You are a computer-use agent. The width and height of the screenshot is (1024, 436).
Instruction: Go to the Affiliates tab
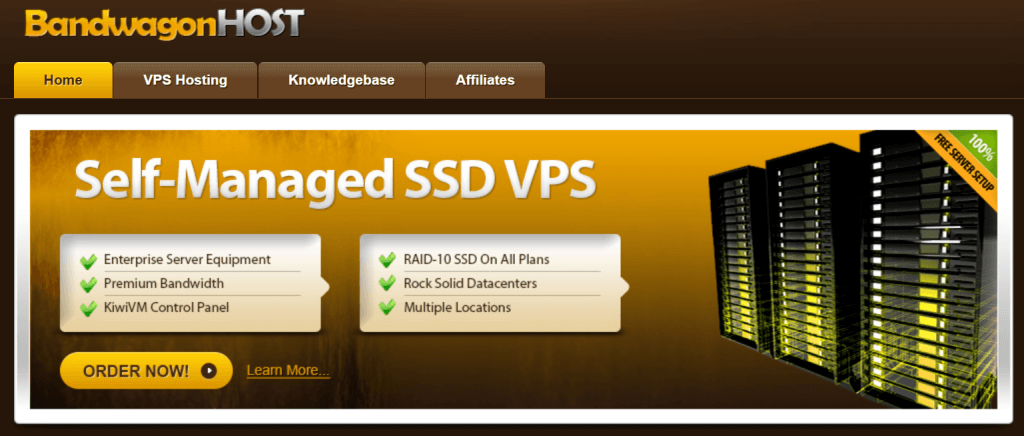[485, 80]
